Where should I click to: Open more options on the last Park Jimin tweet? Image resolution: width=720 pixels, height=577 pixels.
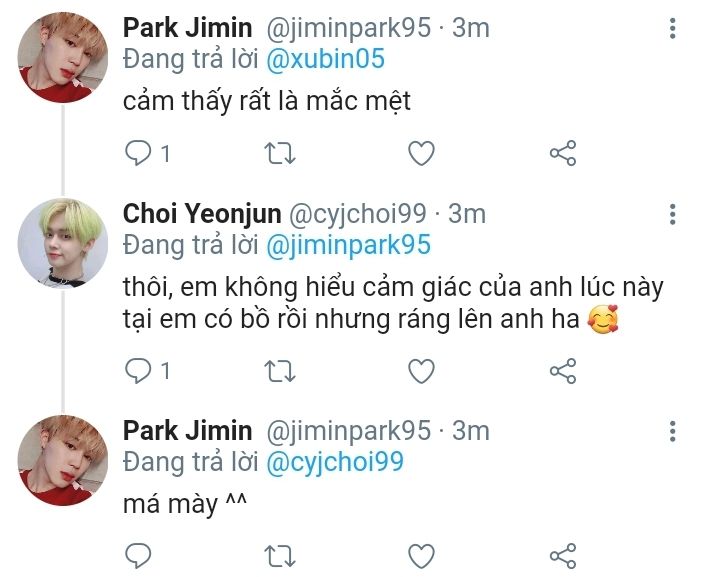coord(673,431)
